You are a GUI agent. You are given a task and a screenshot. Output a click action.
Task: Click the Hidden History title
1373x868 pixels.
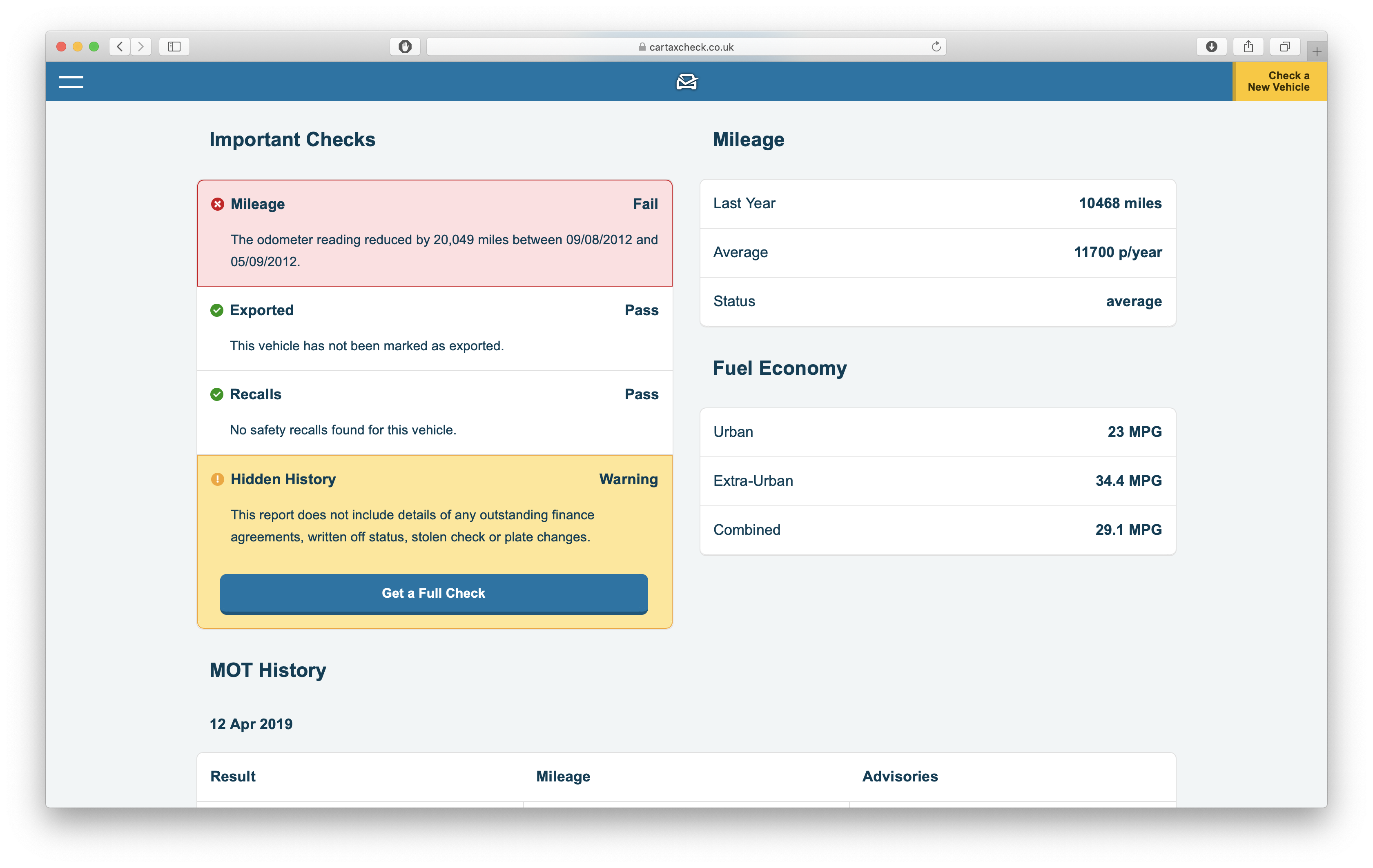tap(283, 479)
